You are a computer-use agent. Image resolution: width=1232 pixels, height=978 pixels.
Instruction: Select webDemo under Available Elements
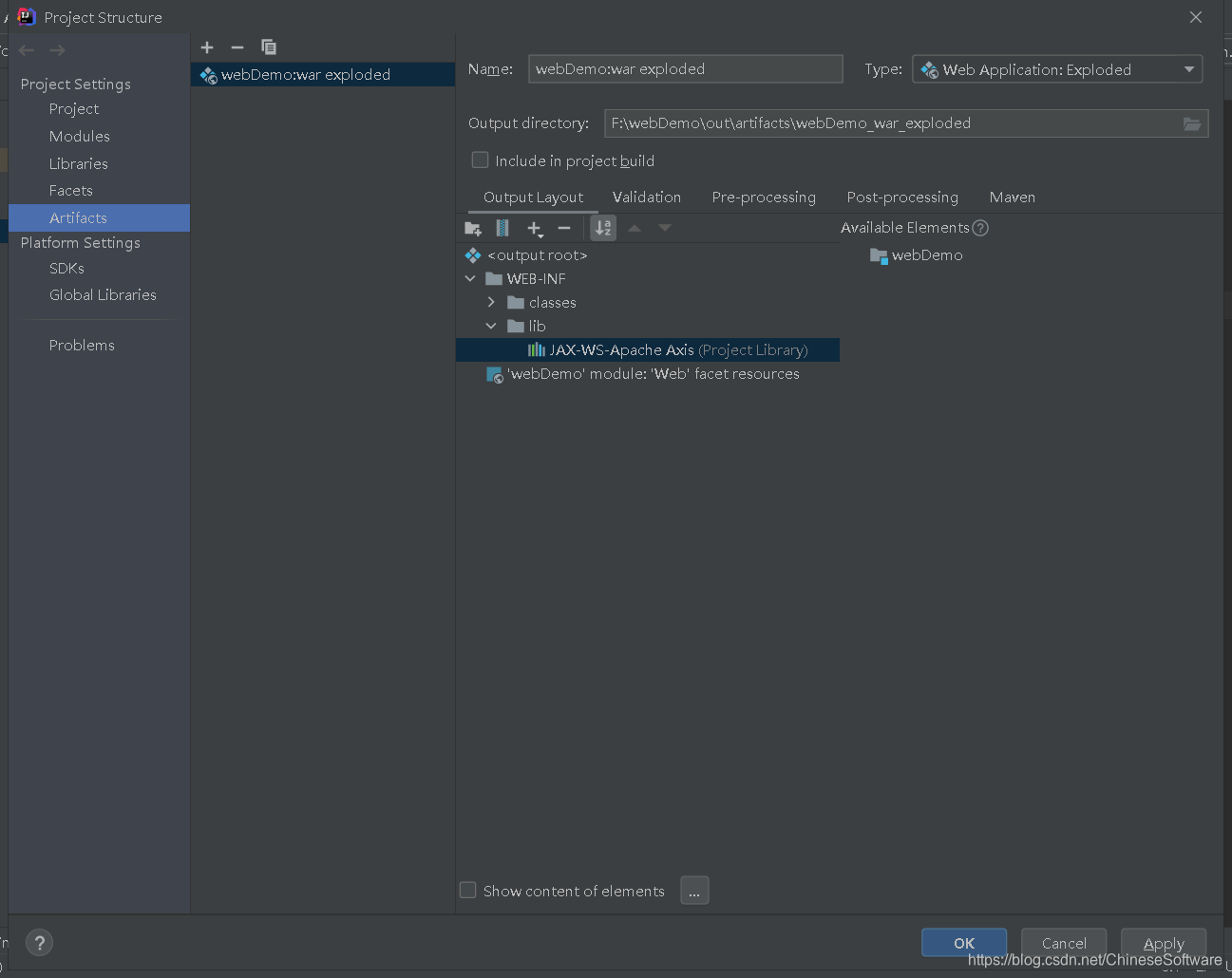click(x=926, y=255)
